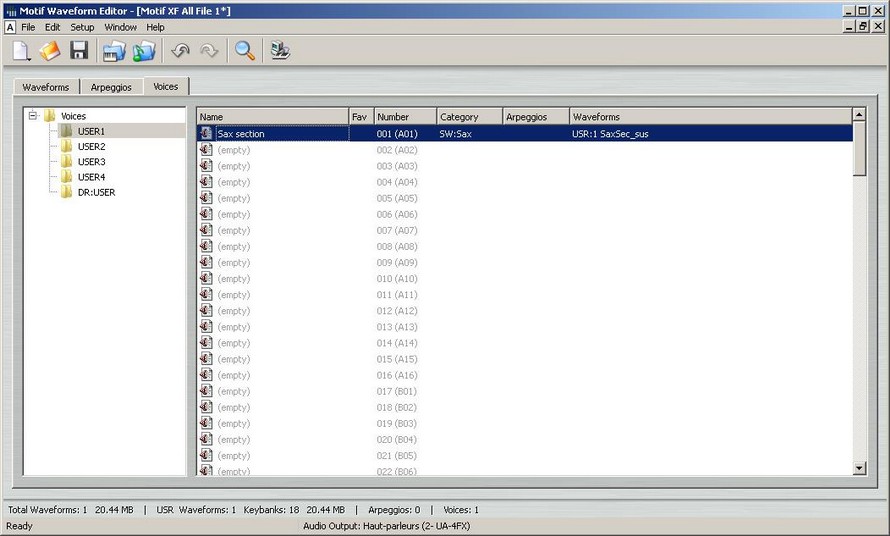This screenshot has height=536, width=890.
Task: Sort list by Category column header
Action: (468, 117)
